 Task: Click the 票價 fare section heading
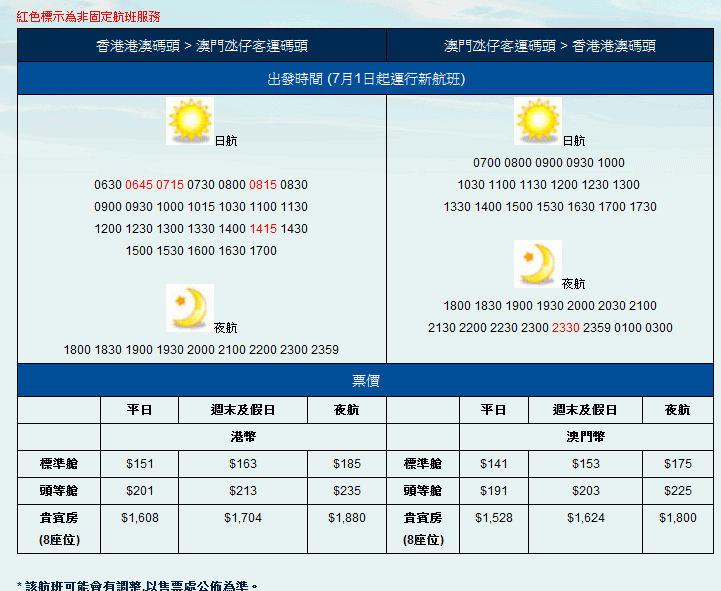[x=365, y=381]
